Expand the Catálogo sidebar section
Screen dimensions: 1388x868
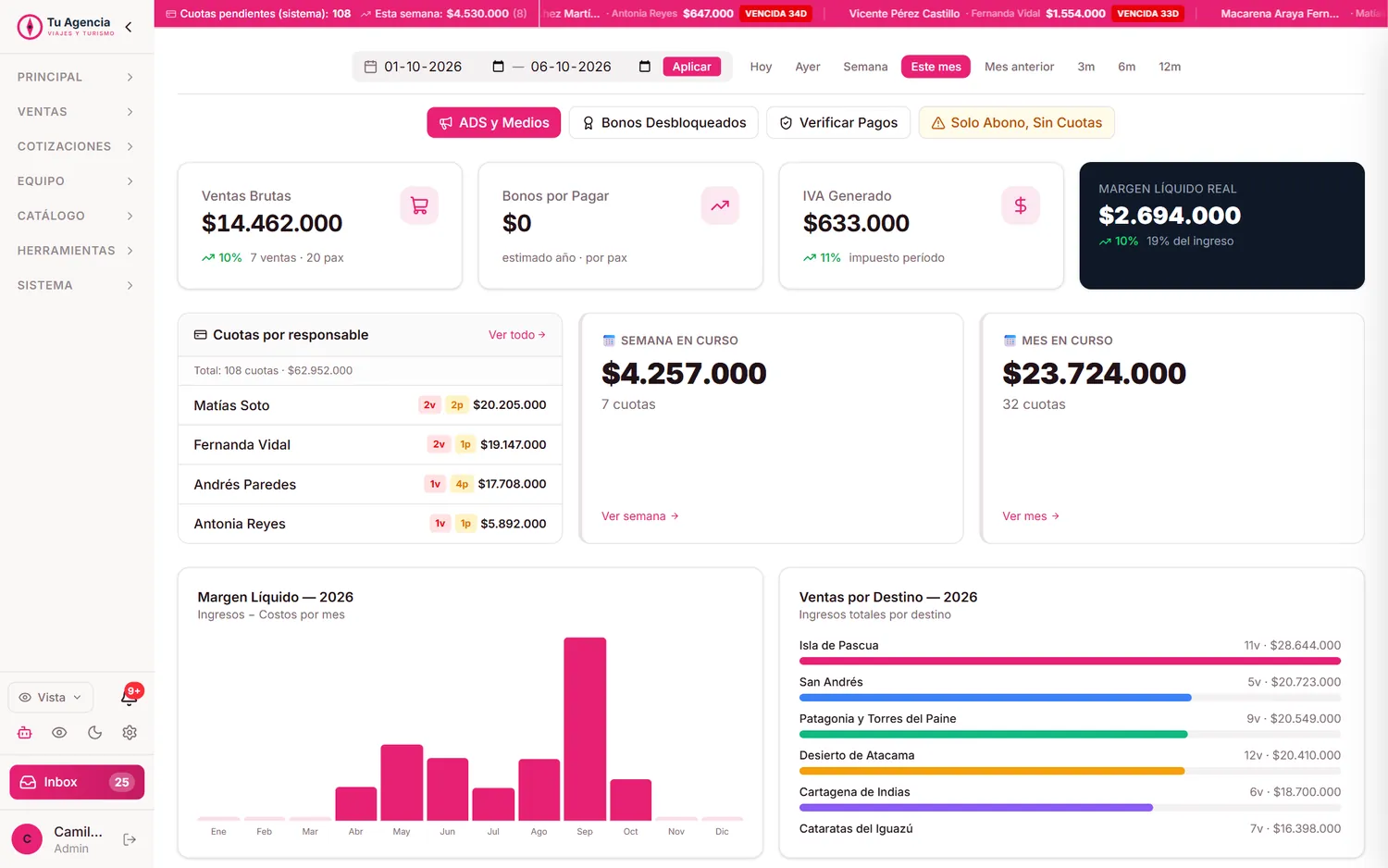pos(76,216)
